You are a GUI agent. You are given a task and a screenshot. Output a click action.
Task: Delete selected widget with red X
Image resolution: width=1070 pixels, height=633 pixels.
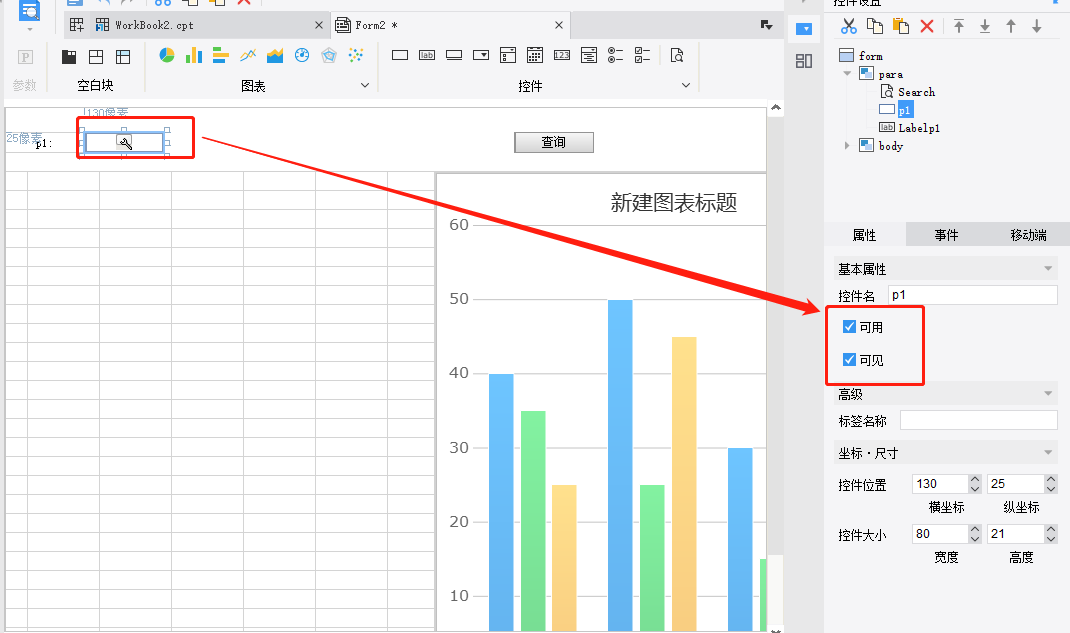[927, 26]
